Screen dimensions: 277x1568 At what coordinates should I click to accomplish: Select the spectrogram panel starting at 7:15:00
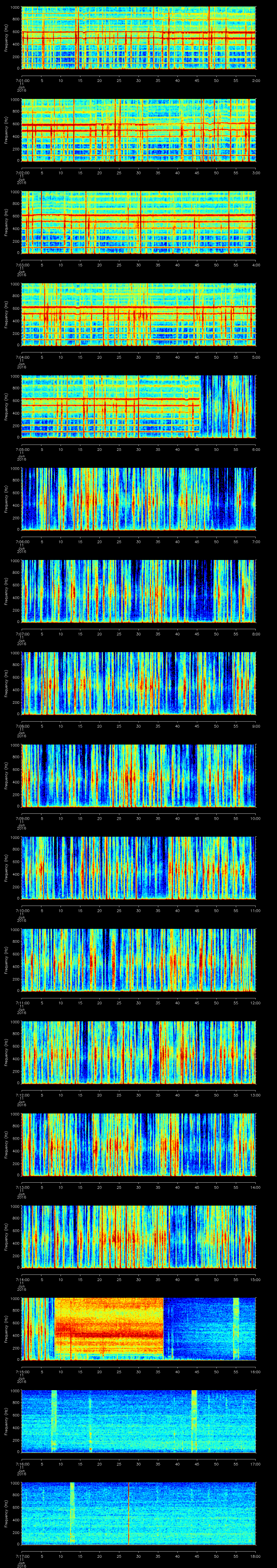[x=139, y=1329]
